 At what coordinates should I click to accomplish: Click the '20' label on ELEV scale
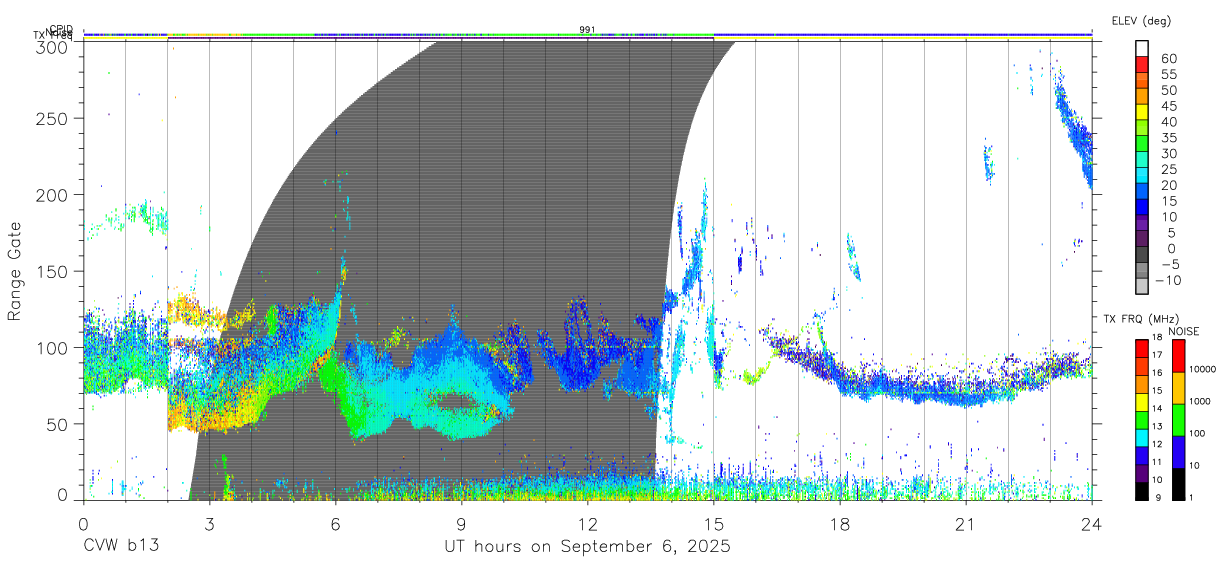click(1169, 185)
